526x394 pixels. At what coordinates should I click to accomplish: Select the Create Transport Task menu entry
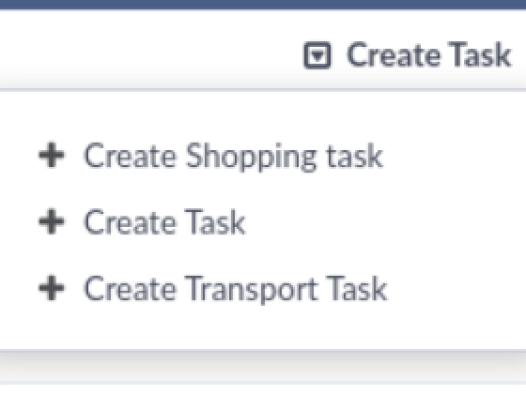tap(213, 289)
